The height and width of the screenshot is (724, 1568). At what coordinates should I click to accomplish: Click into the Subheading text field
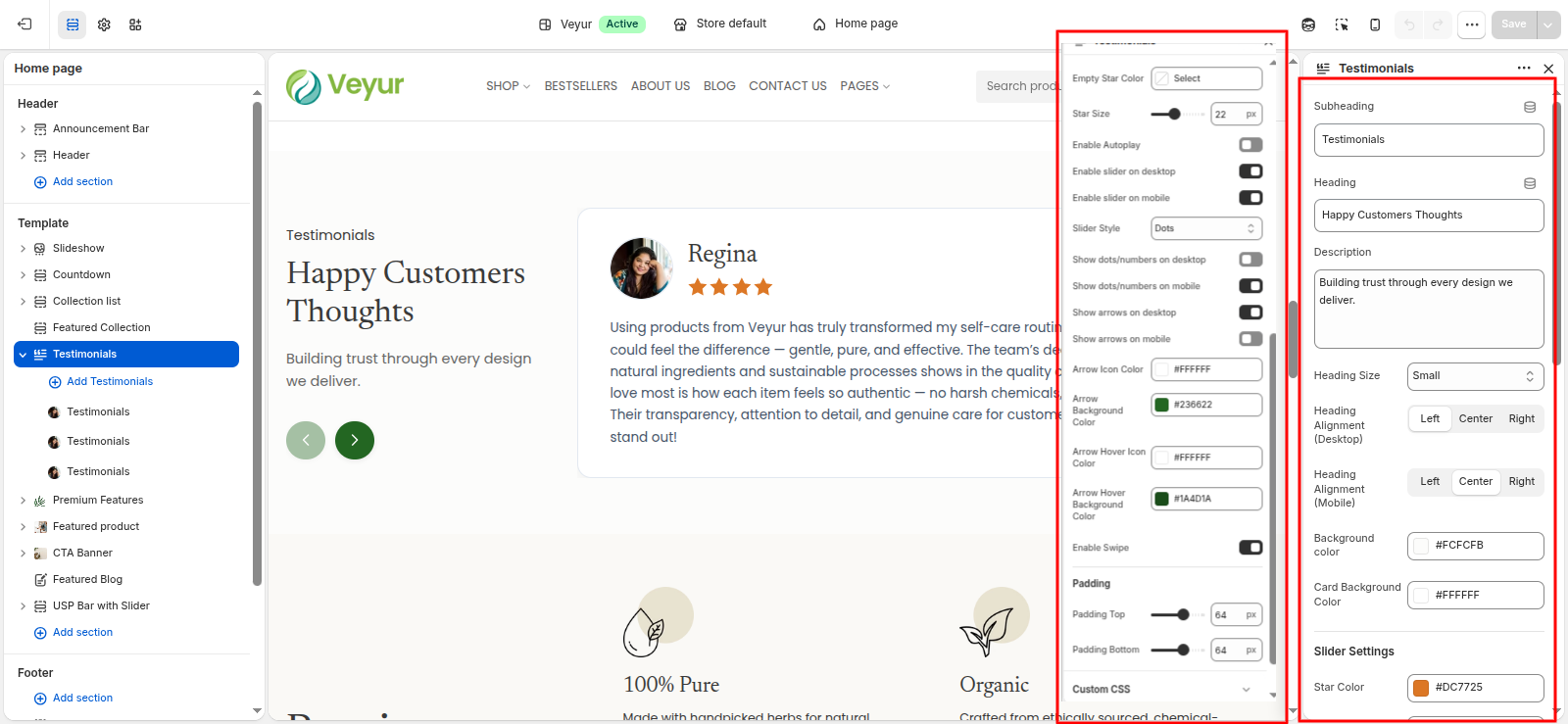tap(1429, 140)
